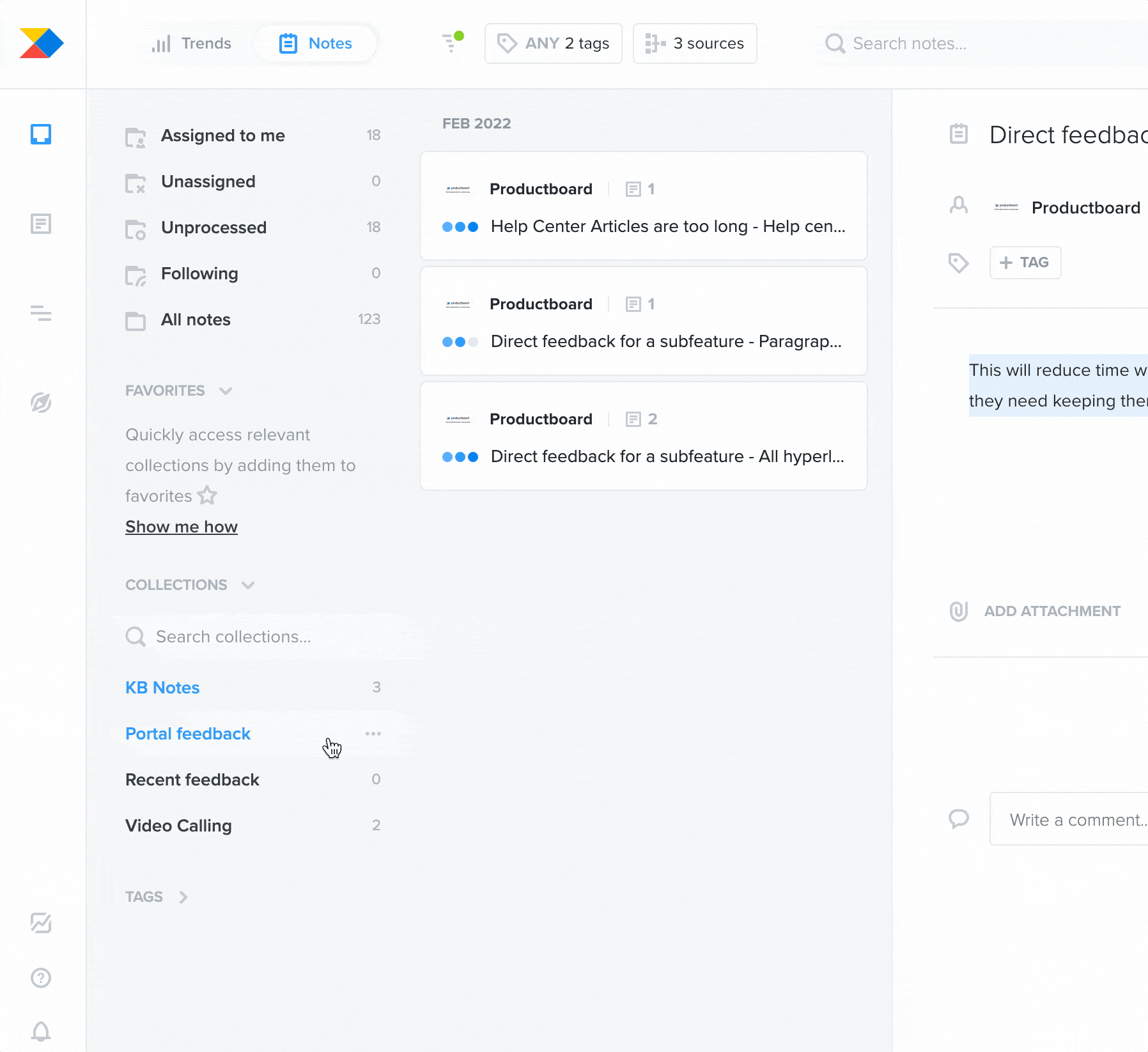Open Portal feedback more options menu
The width and height of the screenshot is (1148, 1052).
point(373,734)
